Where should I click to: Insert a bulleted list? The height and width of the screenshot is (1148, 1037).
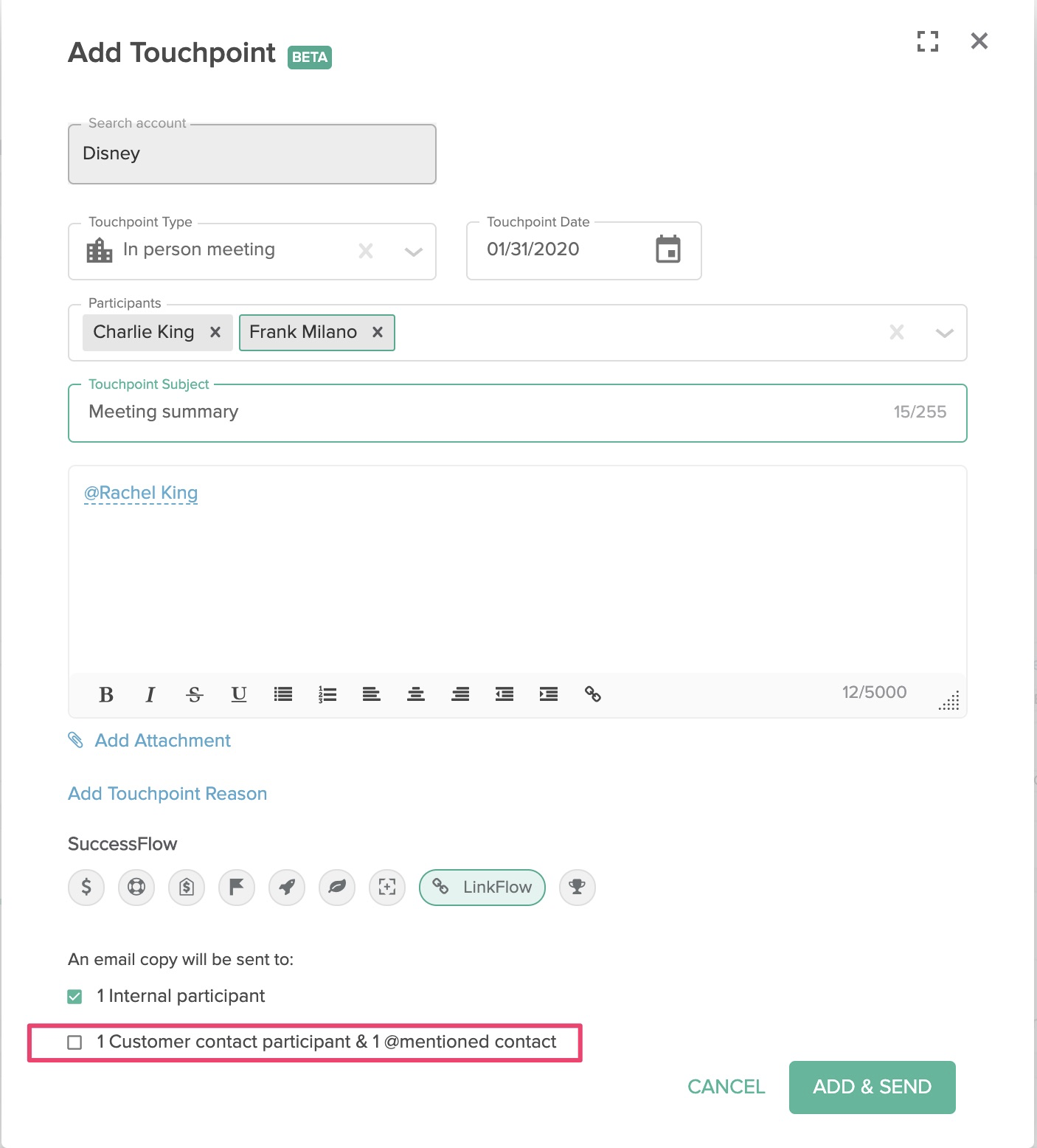(283, 694)
